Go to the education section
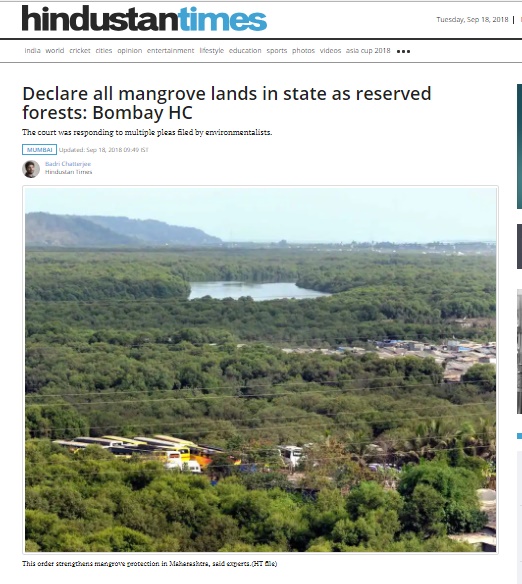The height and width of the screenshot is (584, 522). [x=245, y=51]
